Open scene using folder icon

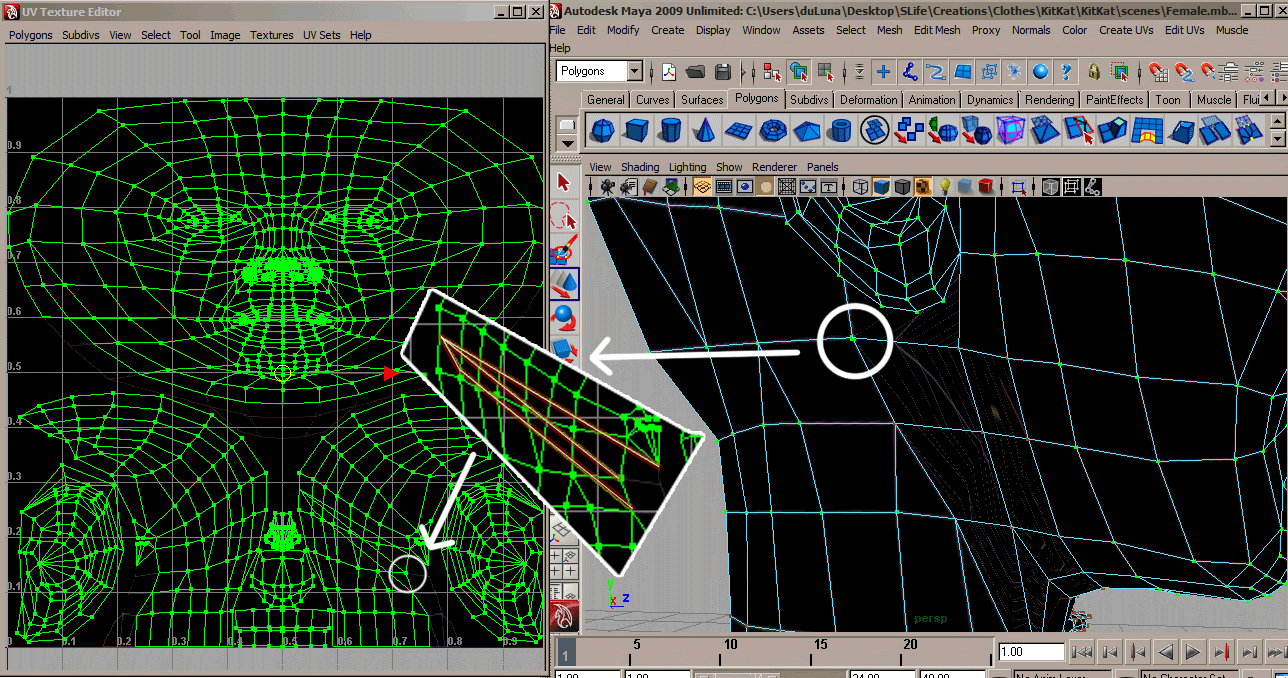point(696,72)
